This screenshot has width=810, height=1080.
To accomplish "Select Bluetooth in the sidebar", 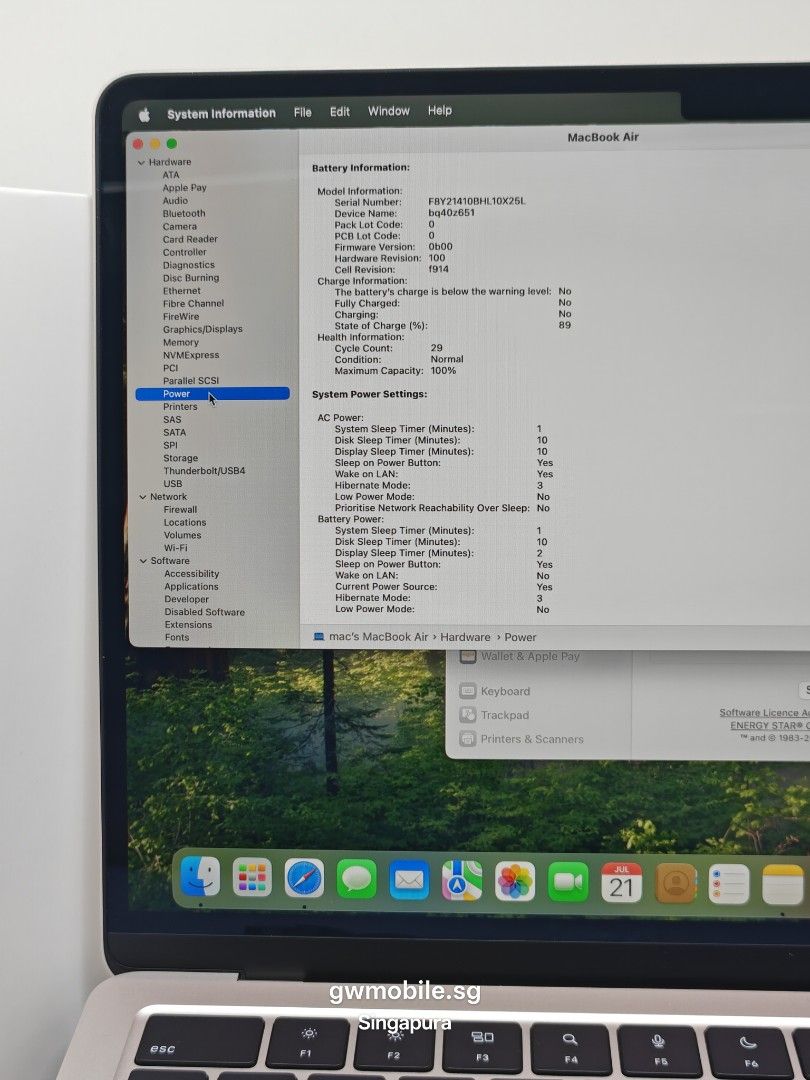I will (184, 214).
